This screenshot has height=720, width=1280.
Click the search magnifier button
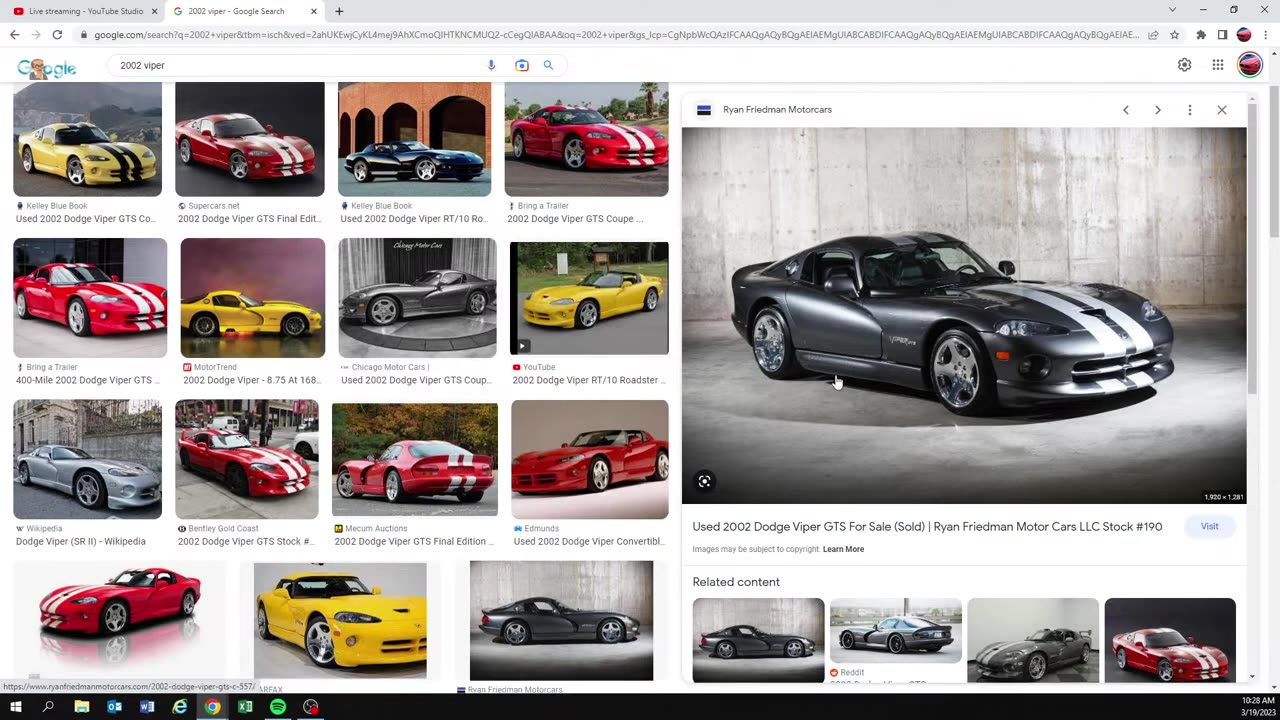pos(548,65)
